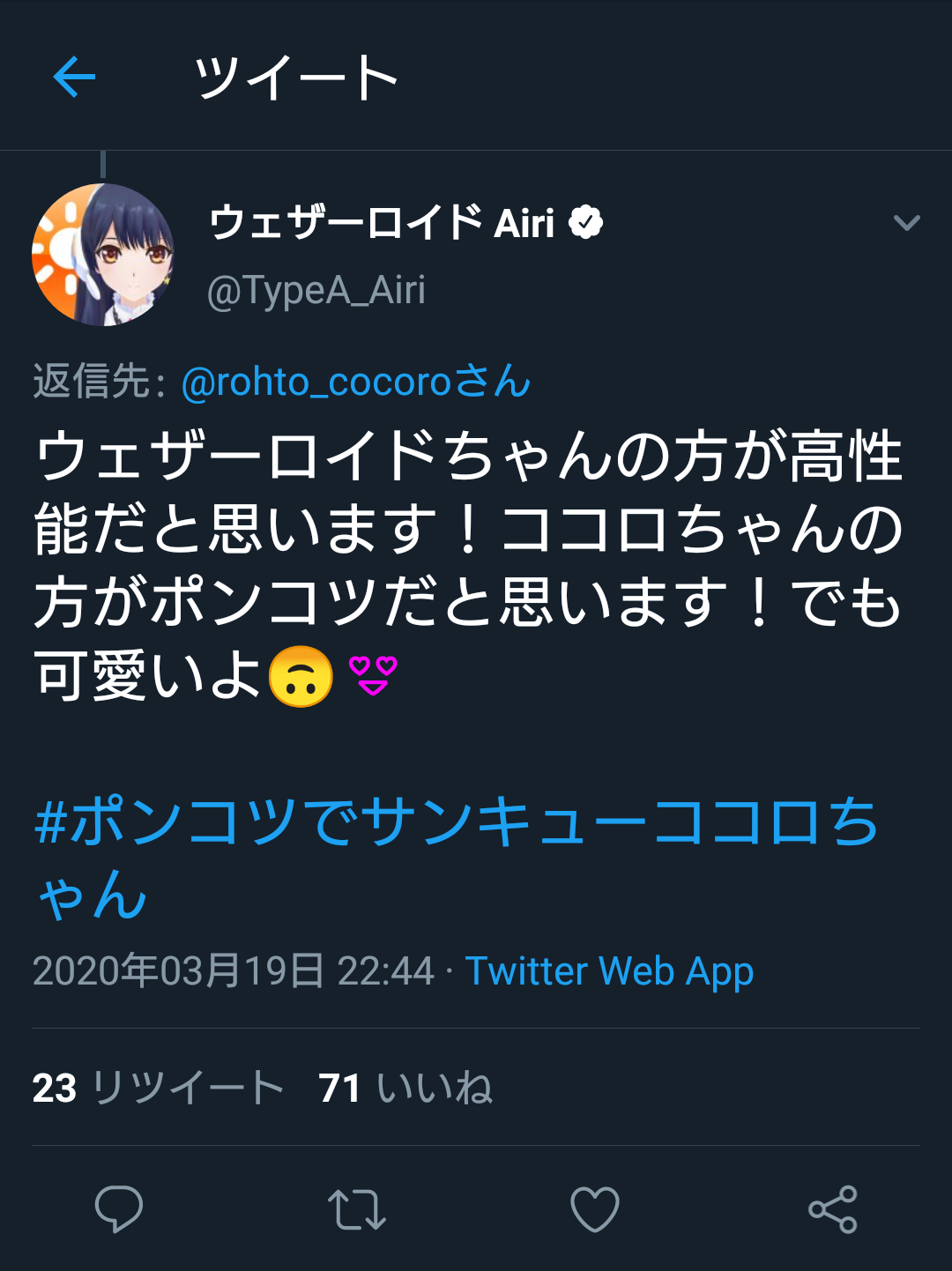The width and height of the screenshot is (952, 1271).
Task: Open the ウェザーロイド Airi profile picture
Action: tap(103, 255)
